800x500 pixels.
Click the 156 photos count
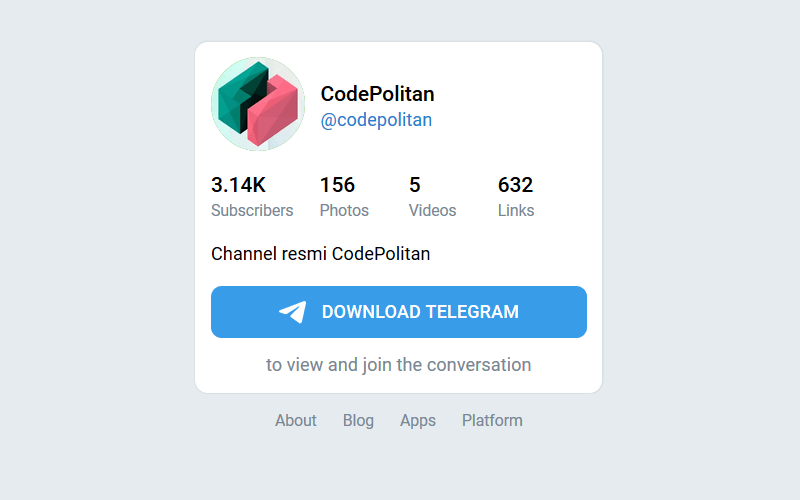(337, 185)
